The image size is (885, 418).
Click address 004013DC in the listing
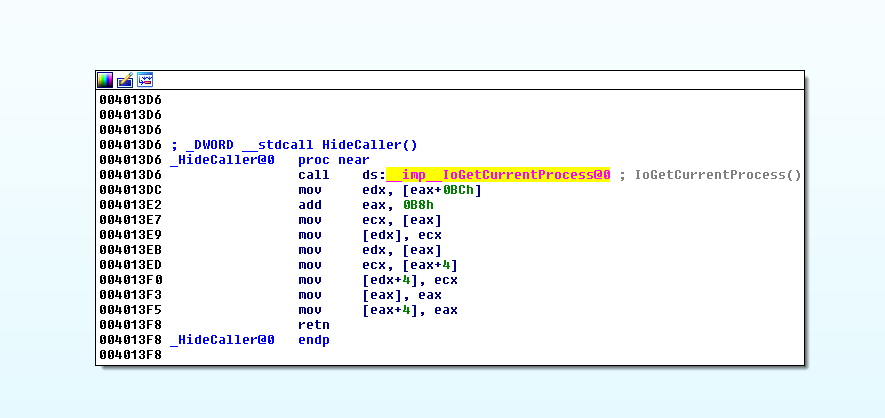pos(130,190)
